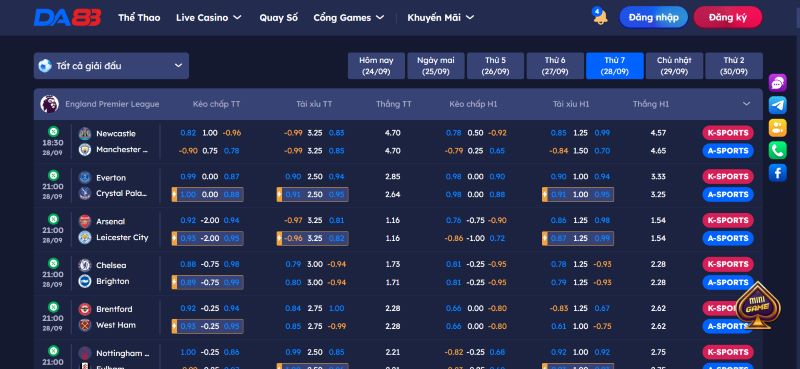Click Everton Thắng TT odds 2.85

coord(393,177)
